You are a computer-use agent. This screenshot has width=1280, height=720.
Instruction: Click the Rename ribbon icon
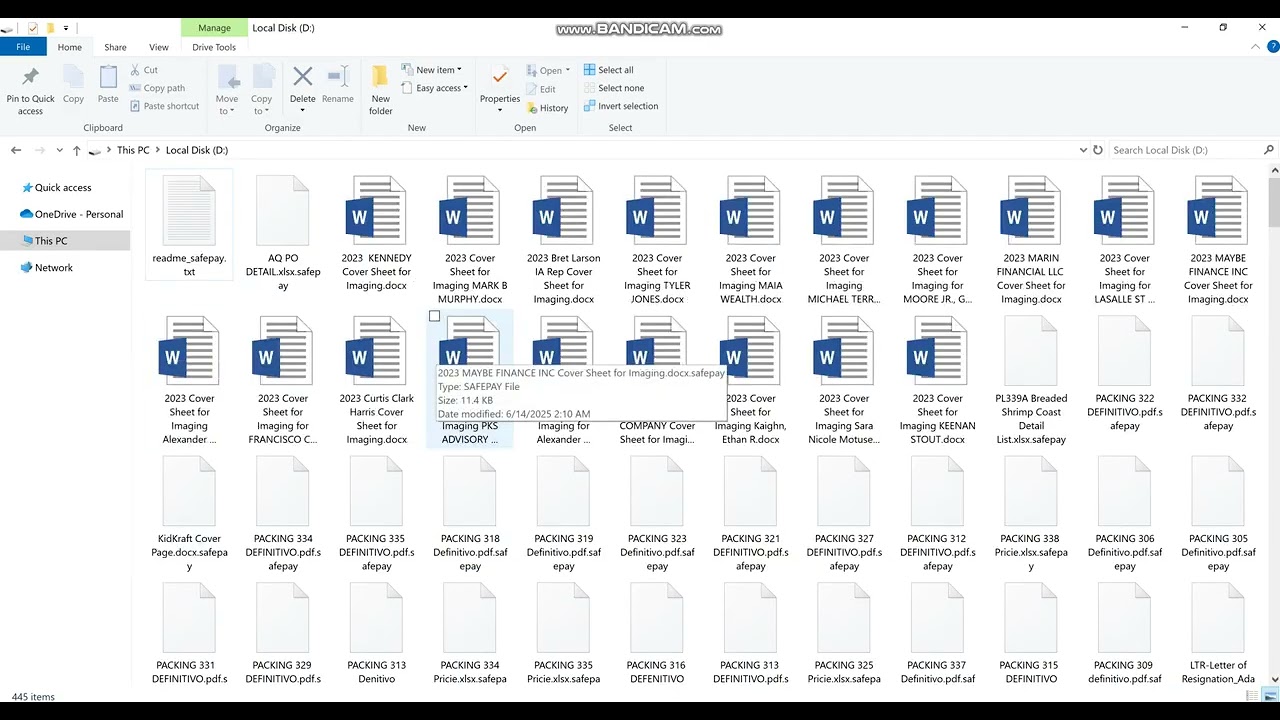click(337, 85)
